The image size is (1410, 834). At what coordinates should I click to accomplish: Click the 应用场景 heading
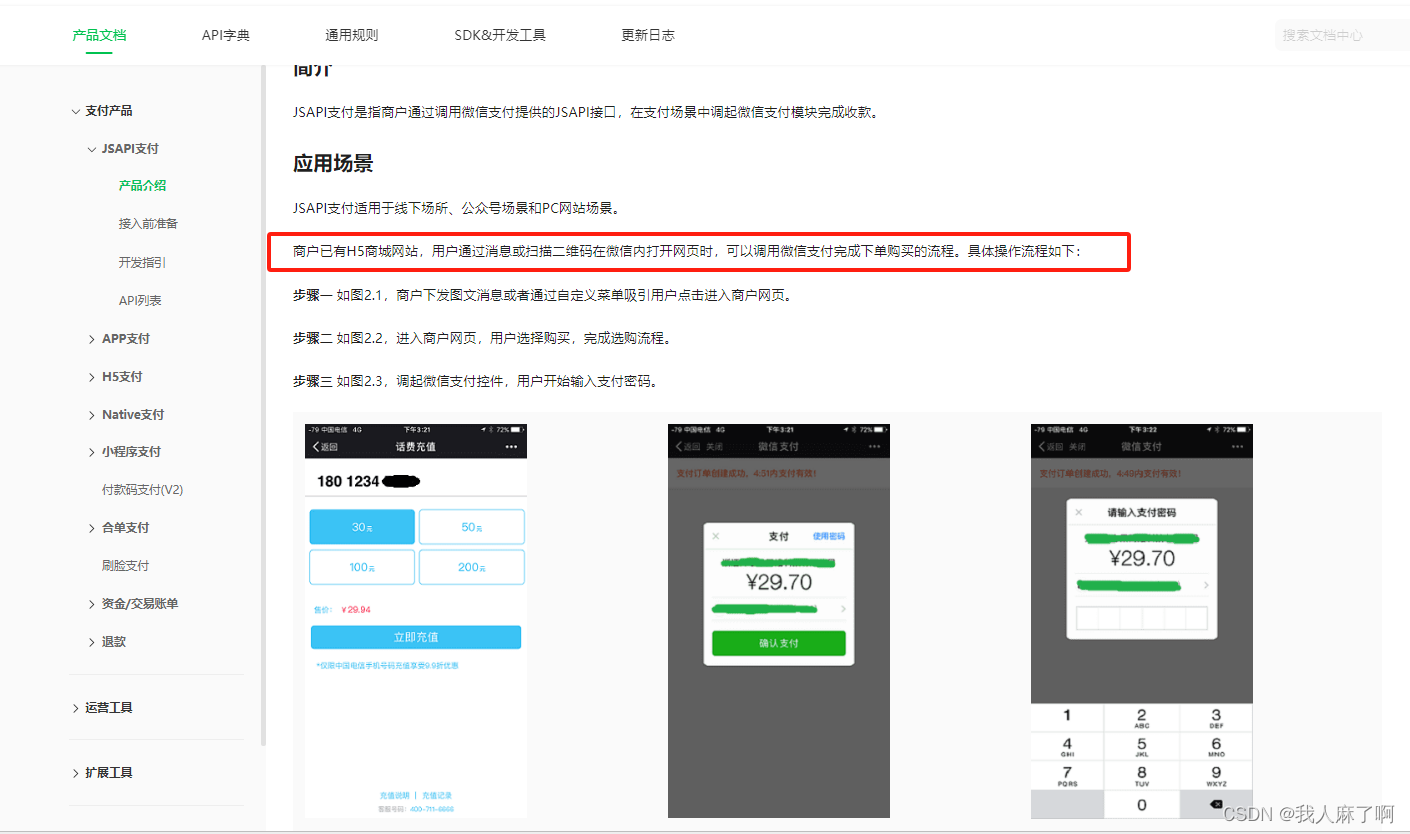[333, 163]
